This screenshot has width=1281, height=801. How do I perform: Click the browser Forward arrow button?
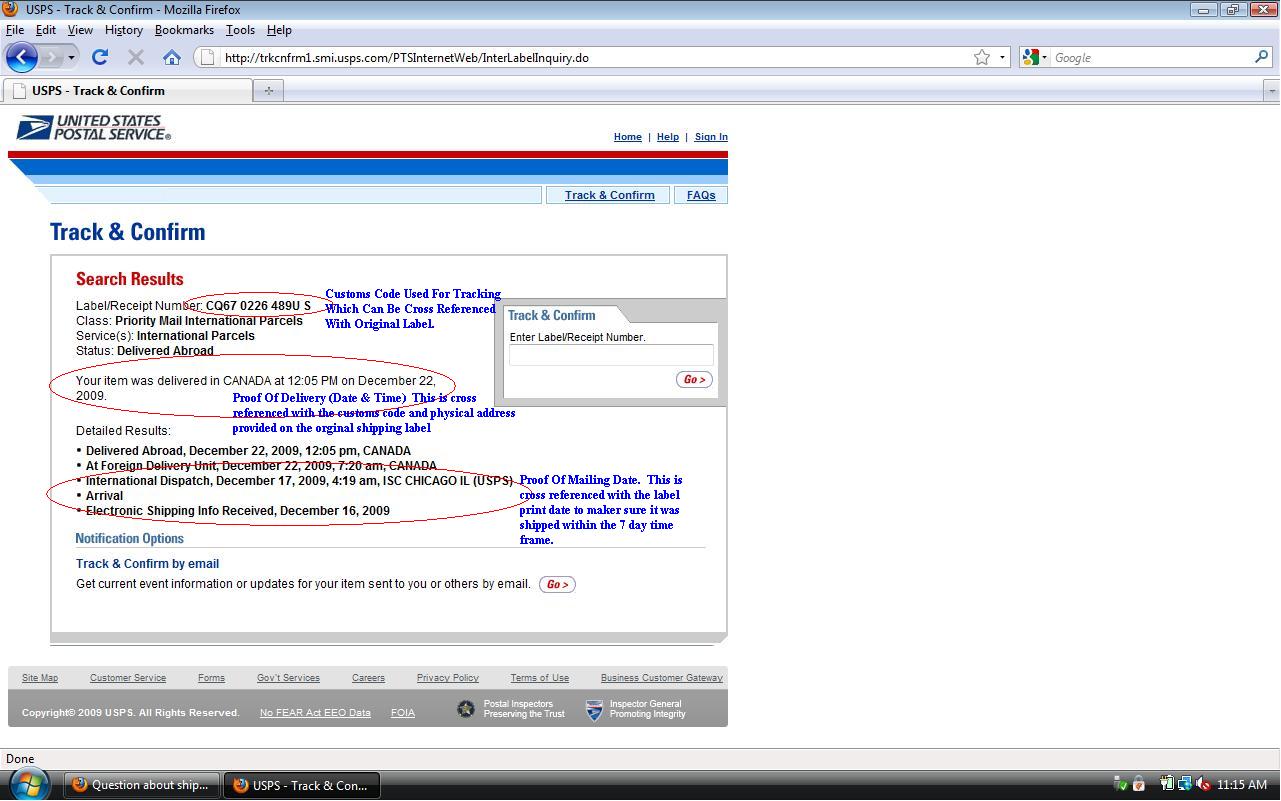[52, 57]
